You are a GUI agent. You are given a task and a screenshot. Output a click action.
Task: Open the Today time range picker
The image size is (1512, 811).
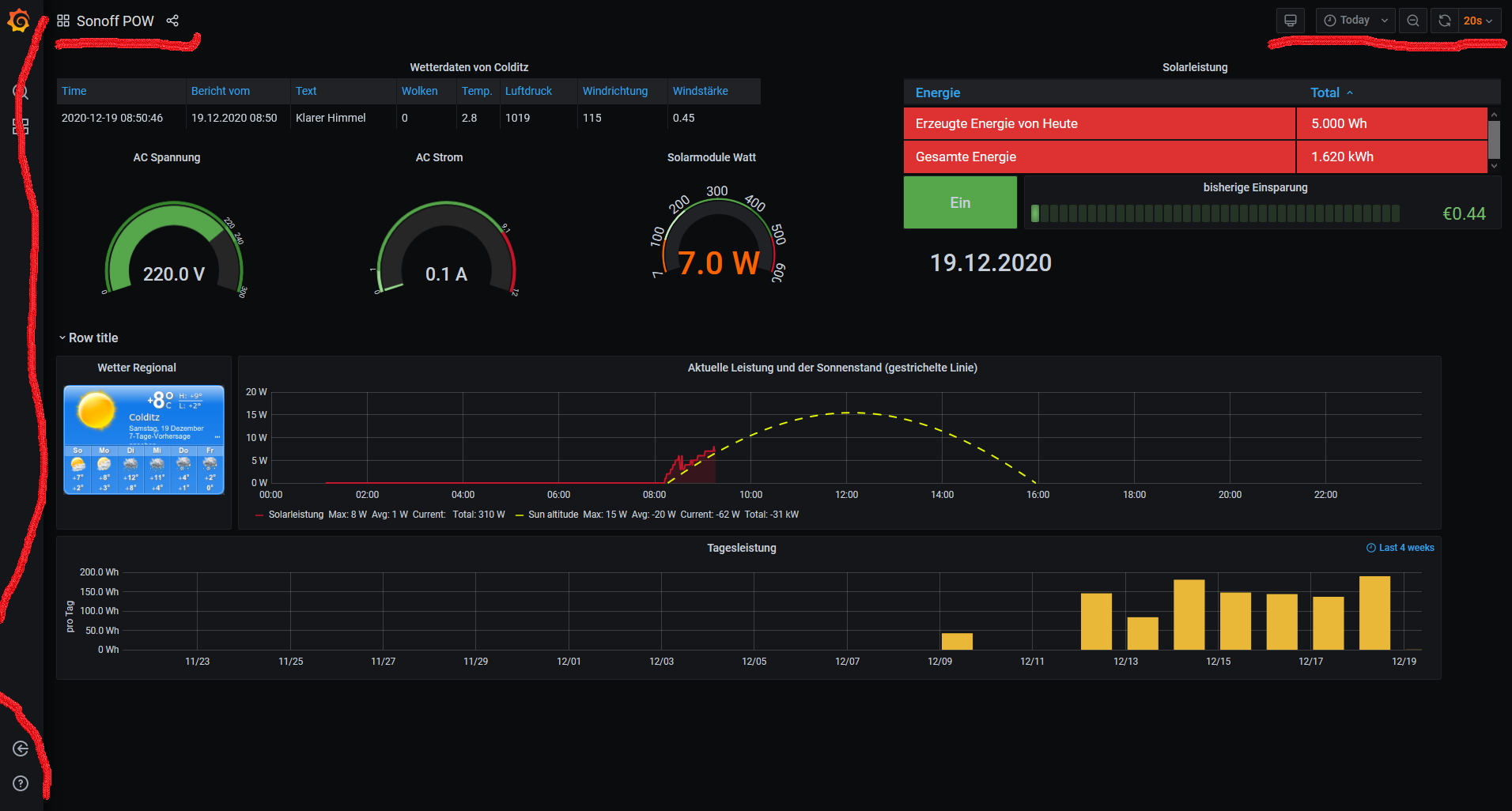click(x=1355, y=21)
